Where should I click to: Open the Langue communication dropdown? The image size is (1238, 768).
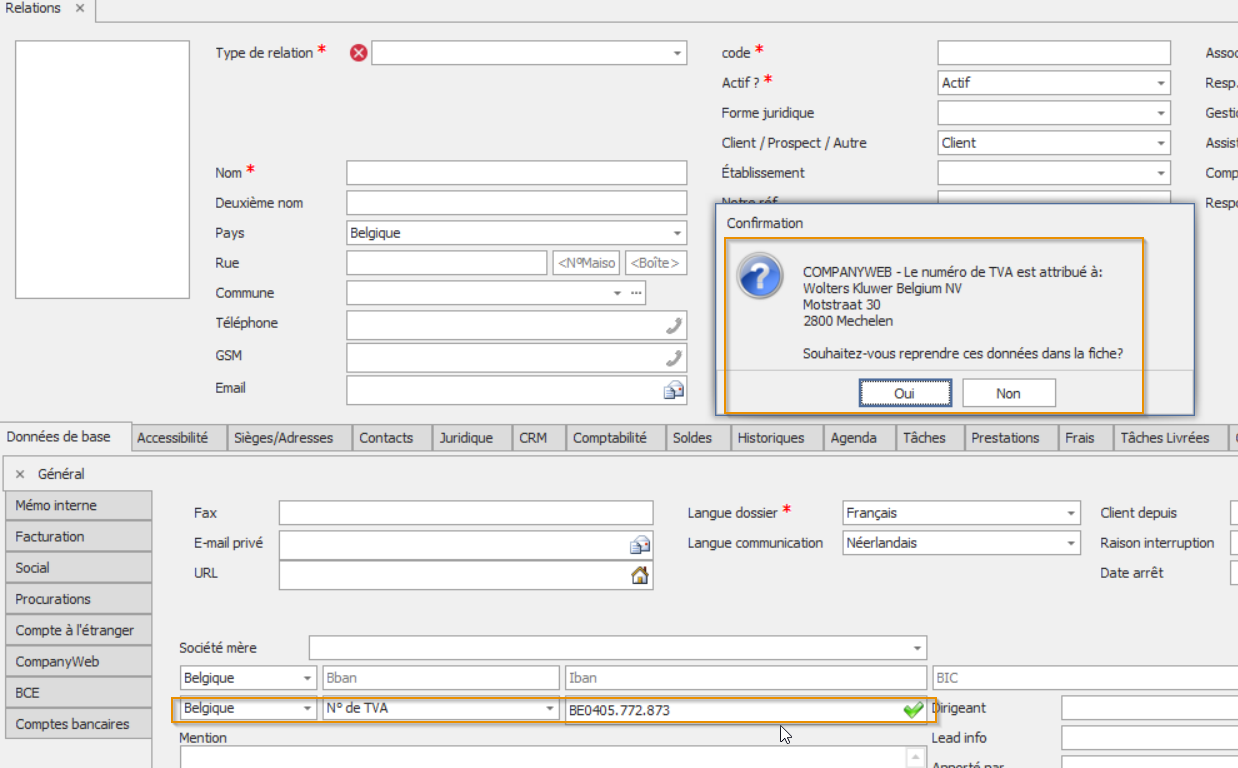point(1071,544)
